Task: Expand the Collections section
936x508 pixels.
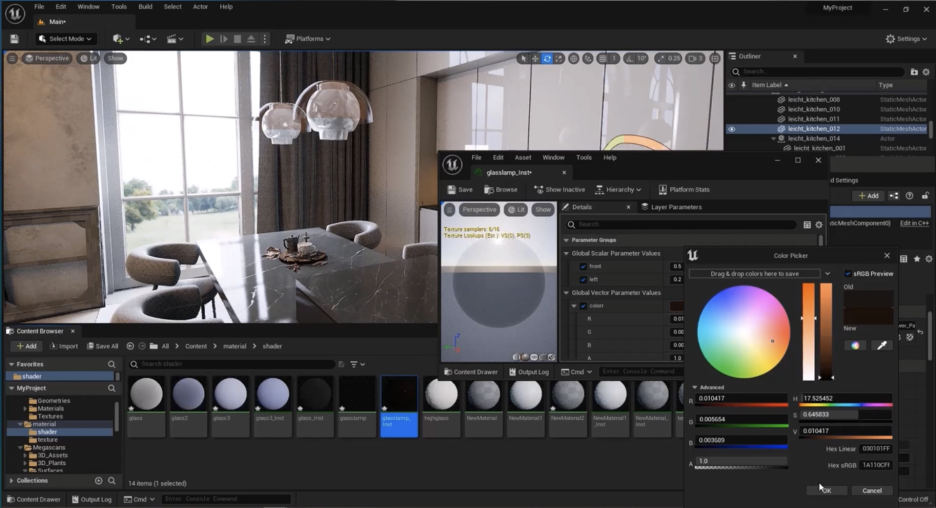Action: (11, 481)
